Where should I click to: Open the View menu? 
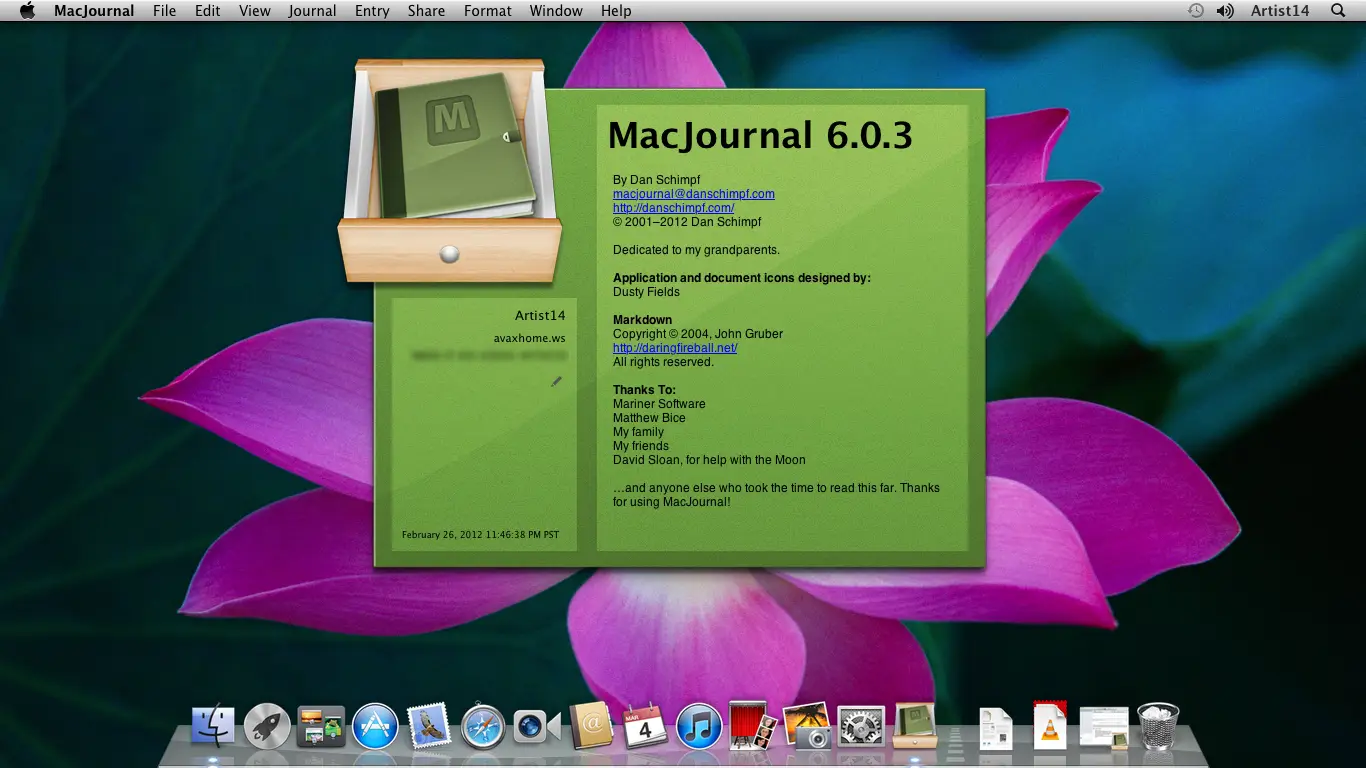point(255,11)
